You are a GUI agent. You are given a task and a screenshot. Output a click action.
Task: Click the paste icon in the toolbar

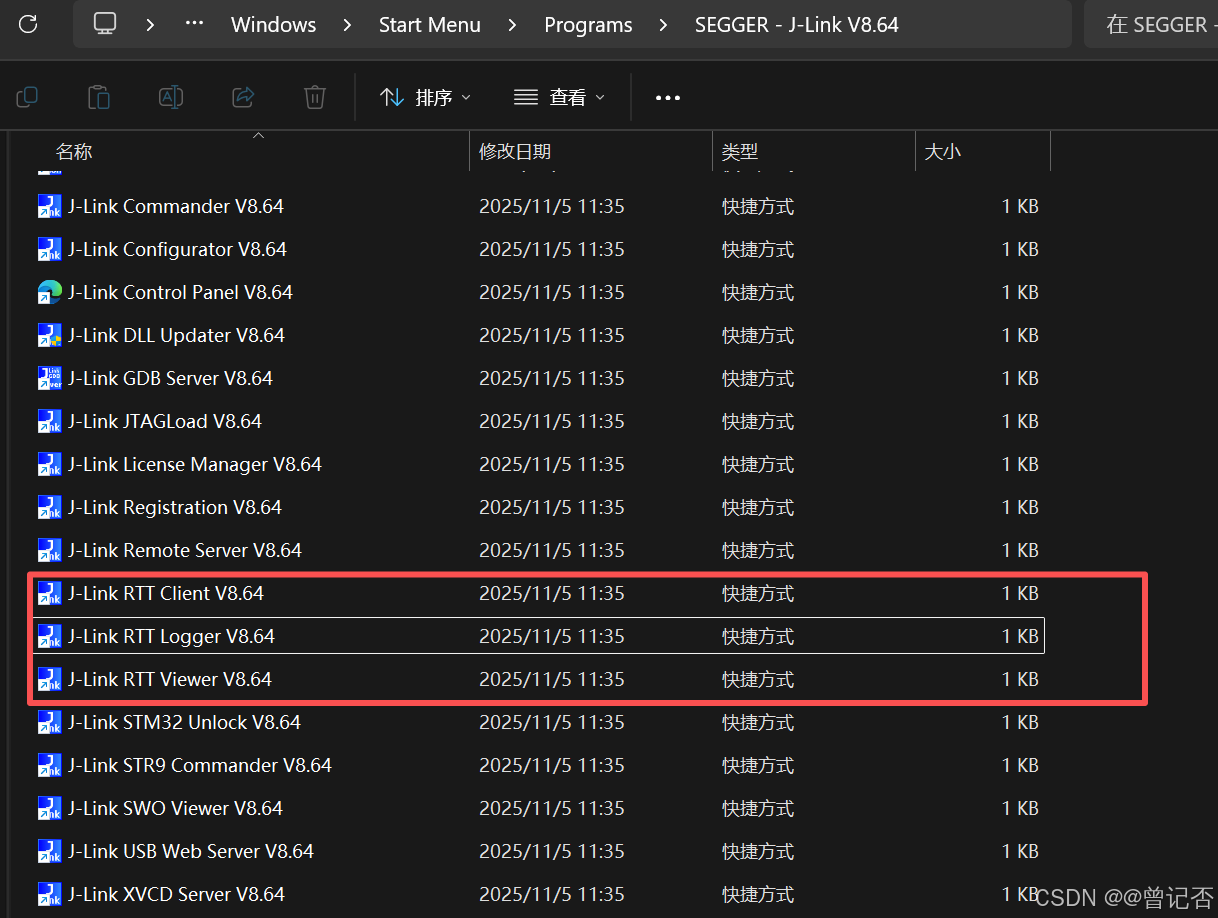(98, 97)
